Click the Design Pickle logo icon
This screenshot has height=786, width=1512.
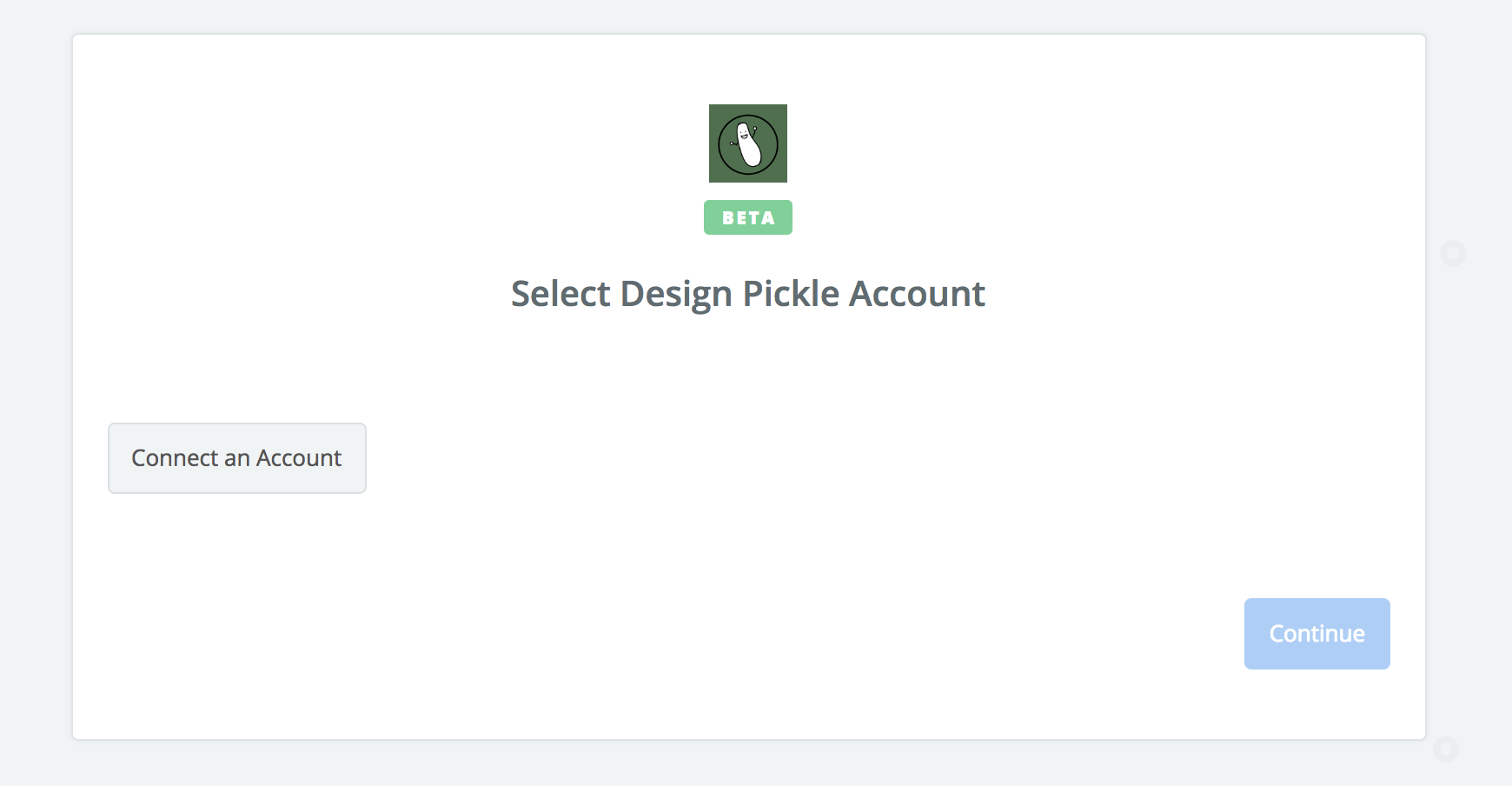pyautogui.click(x=747, y=143)
